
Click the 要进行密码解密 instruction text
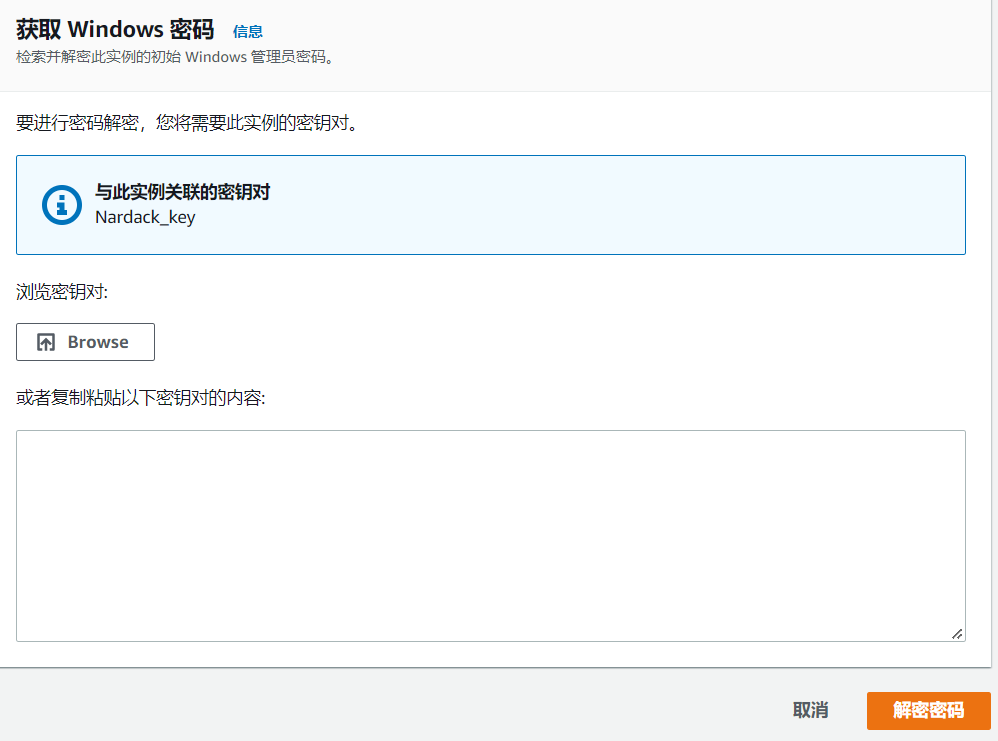188,122
